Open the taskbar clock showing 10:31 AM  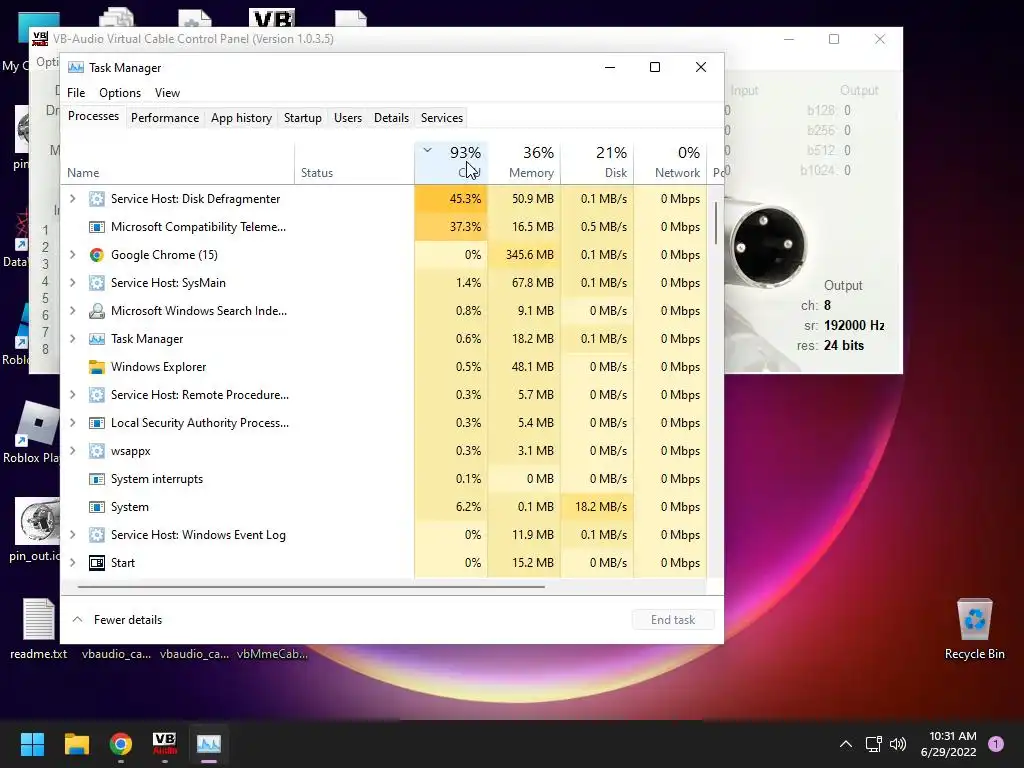coord(948,744)
